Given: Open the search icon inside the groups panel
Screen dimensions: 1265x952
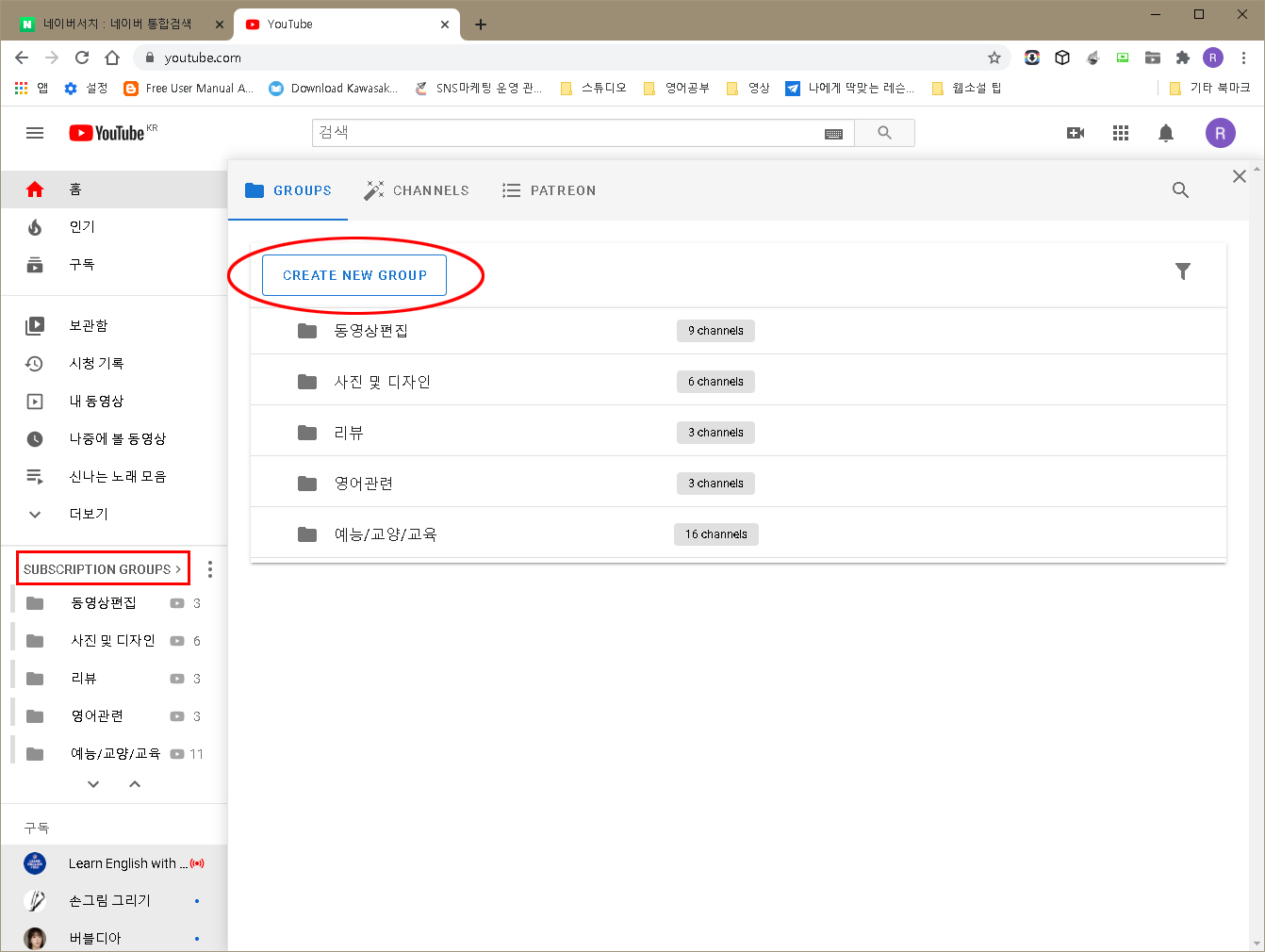Looking at the screenshot, I should 1180,189.
